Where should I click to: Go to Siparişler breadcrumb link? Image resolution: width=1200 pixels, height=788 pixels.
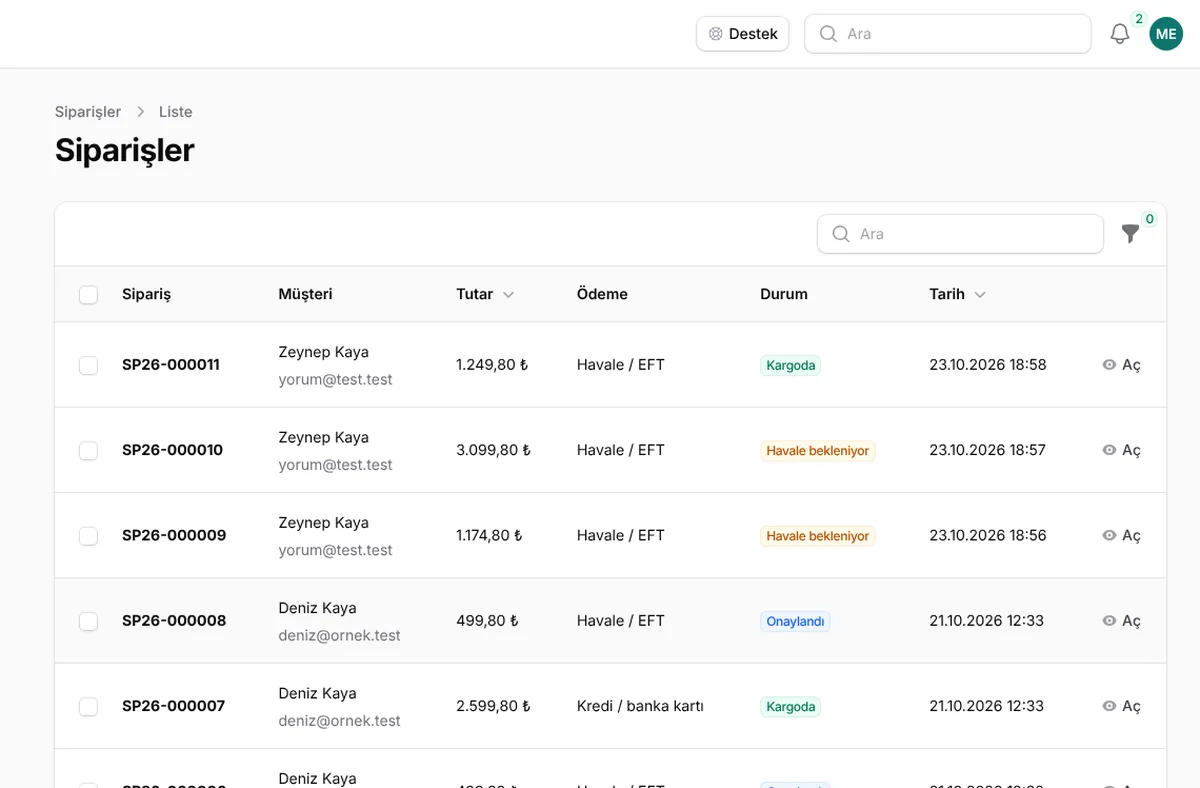[88, 112]
